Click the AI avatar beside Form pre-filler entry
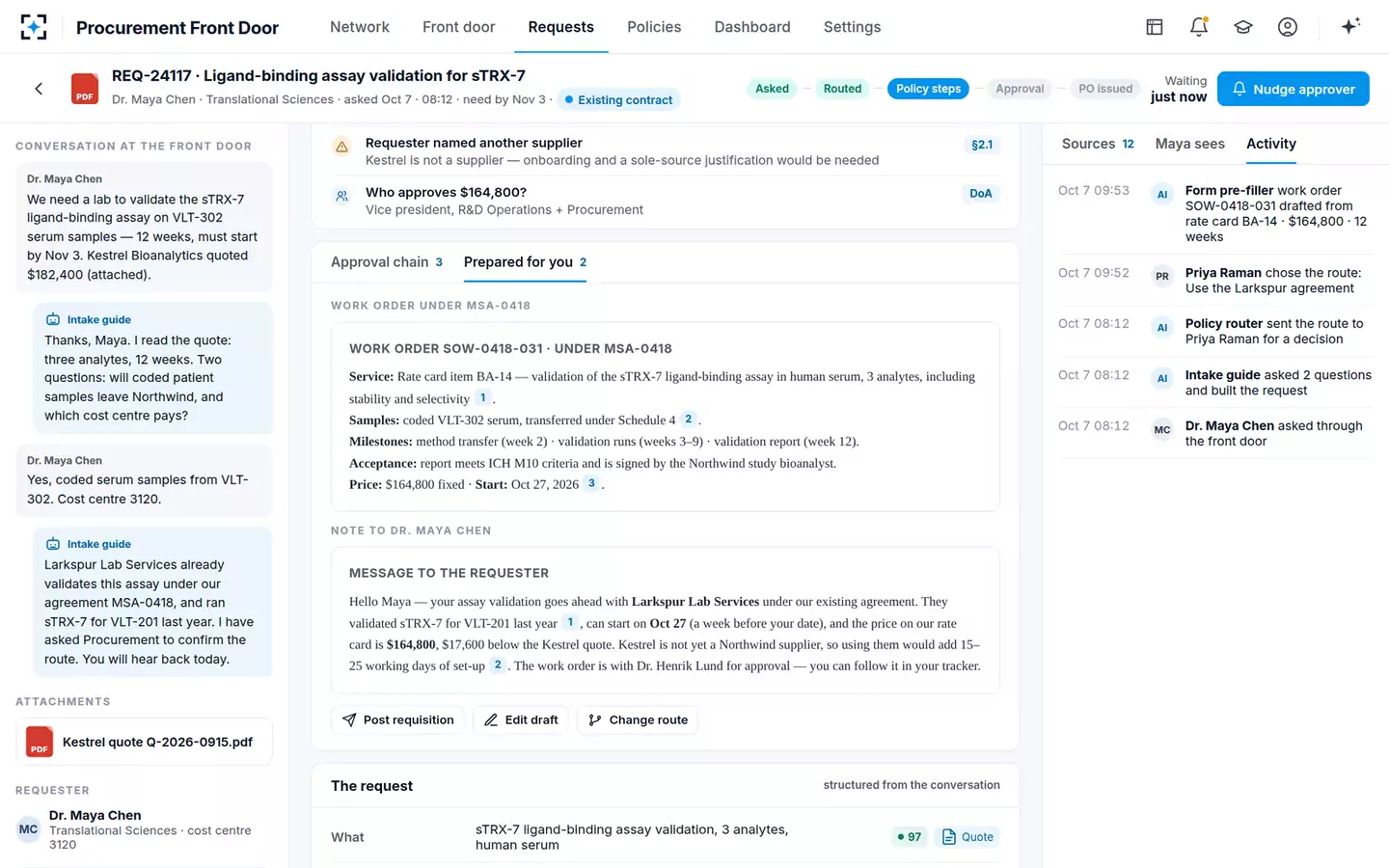Viewport: 1389px width, 868px height. (1162, 194)
